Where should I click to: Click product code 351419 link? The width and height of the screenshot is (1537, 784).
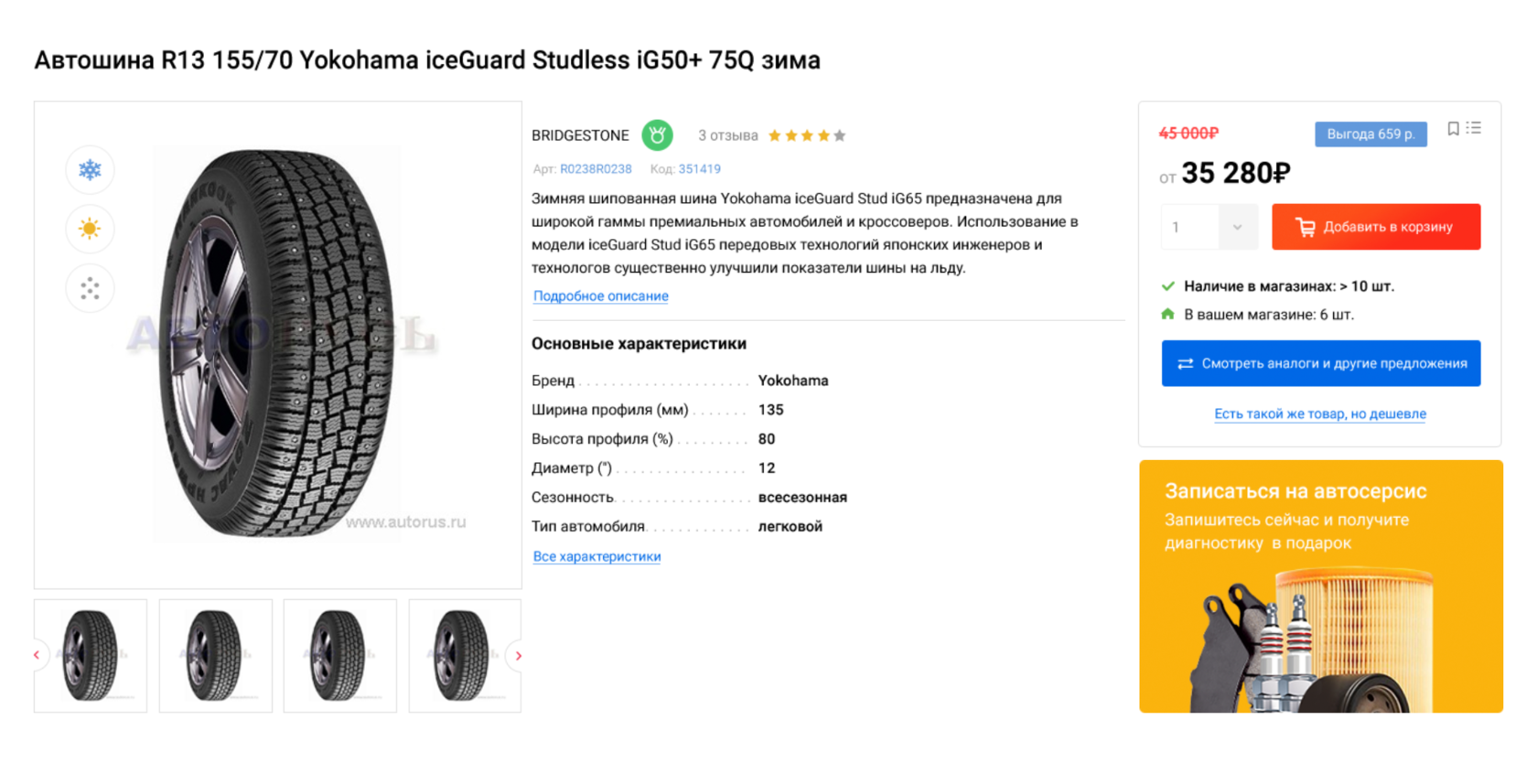pos(699,169)
